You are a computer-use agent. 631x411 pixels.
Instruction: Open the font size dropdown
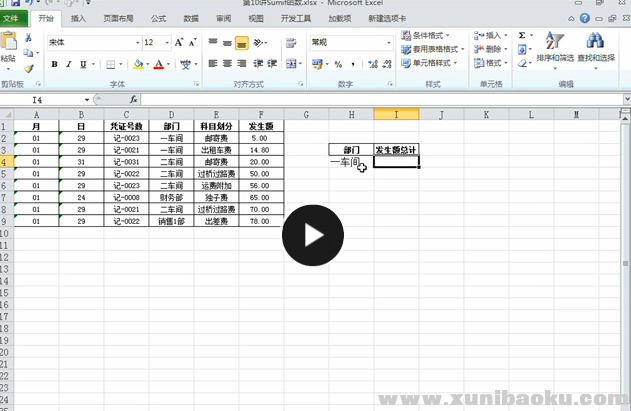coord(165,43)
